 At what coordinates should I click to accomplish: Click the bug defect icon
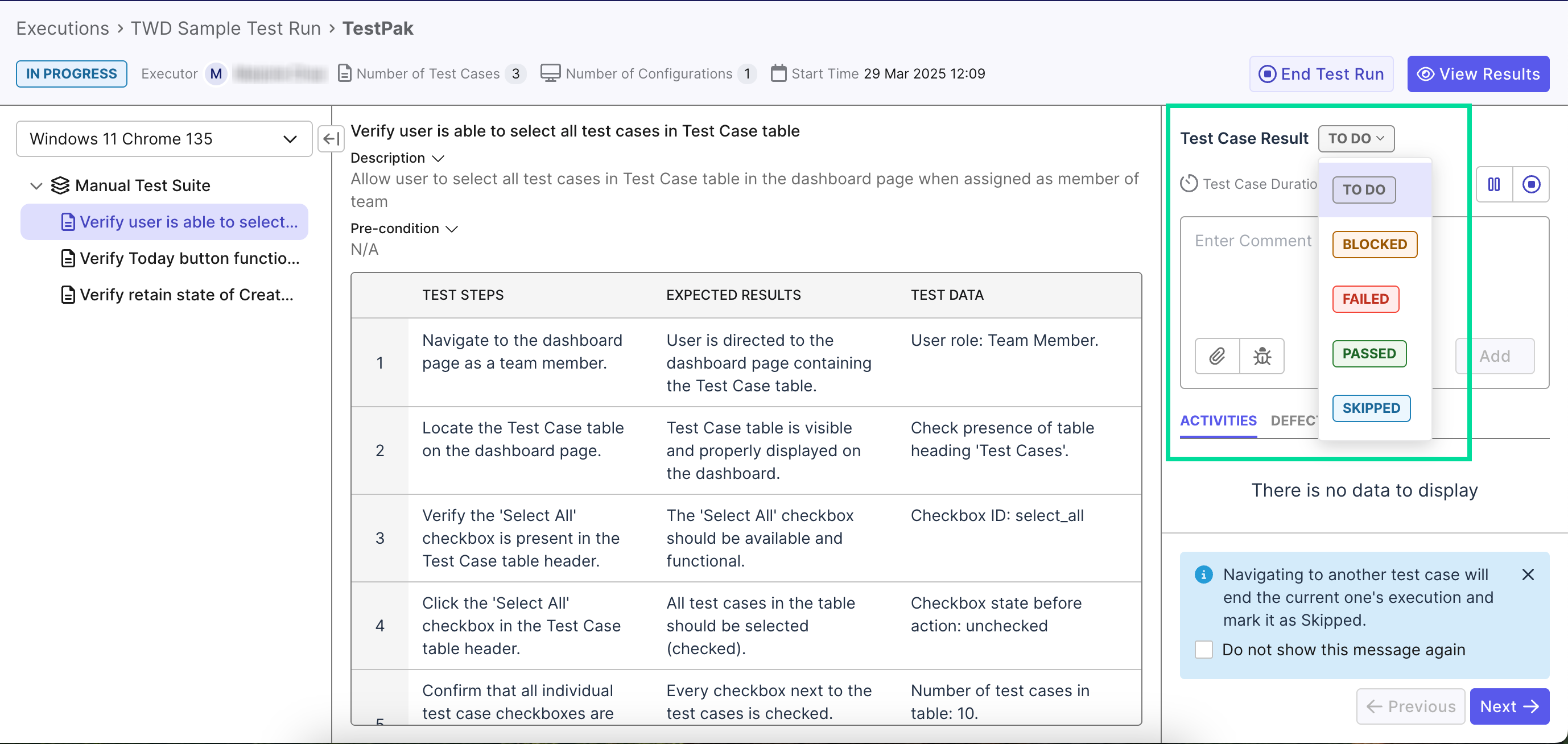[1262, 356]
